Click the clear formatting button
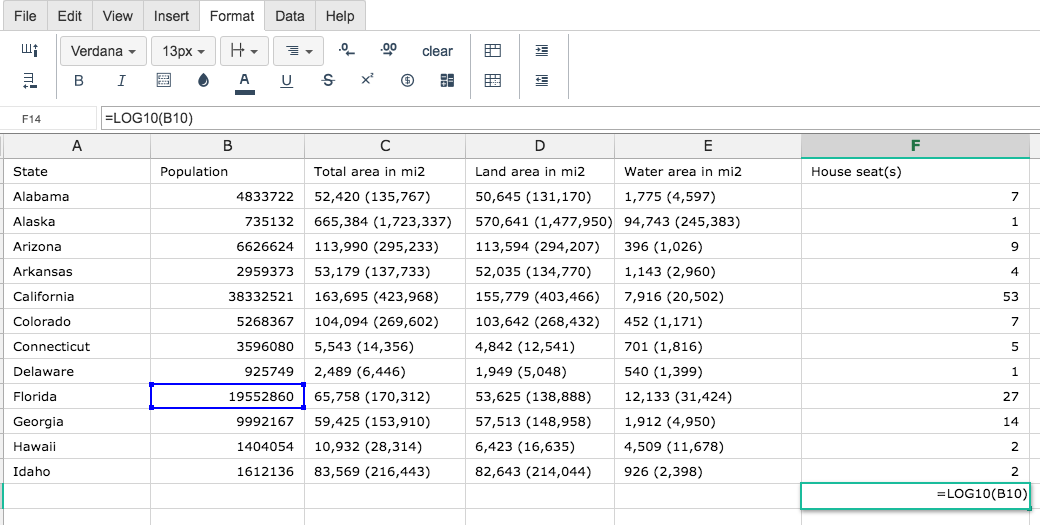Image resolution: width=1040 pixels, height=525 pixels. (437, 51)
